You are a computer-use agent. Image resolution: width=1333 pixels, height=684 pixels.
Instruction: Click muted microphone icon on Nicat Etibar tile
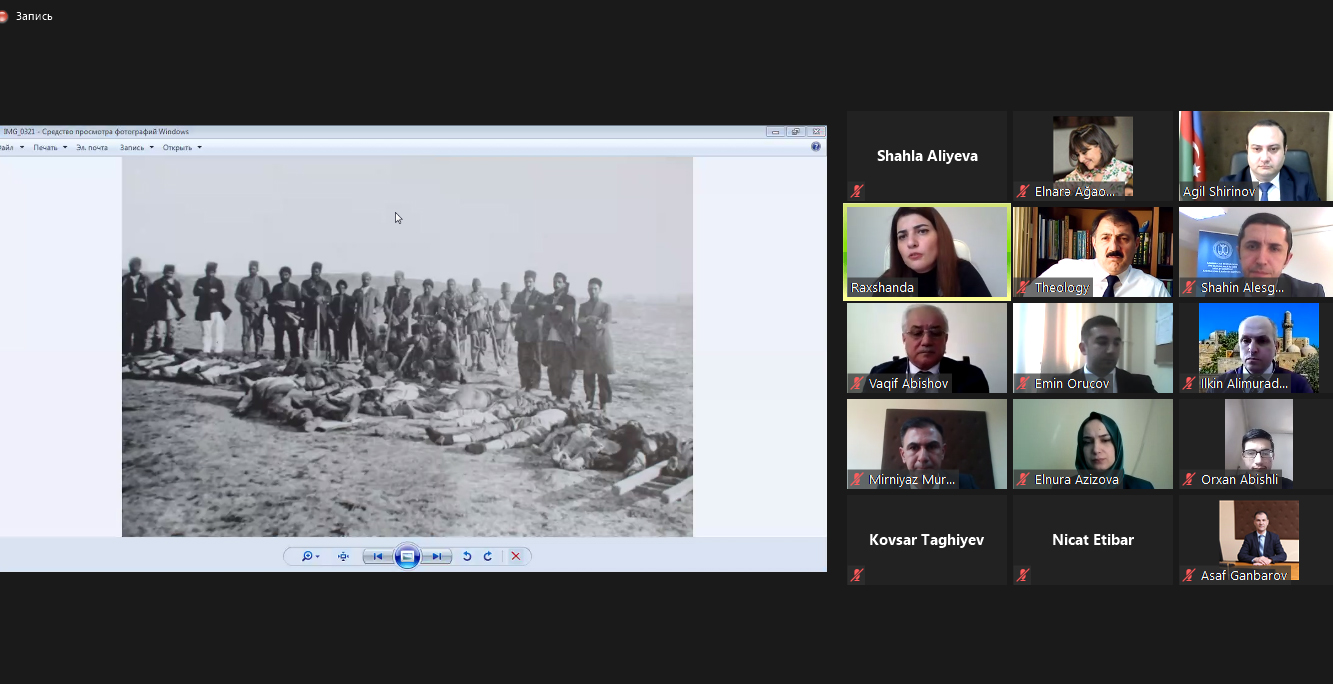pyautogui.click(x=1023, y=575)
